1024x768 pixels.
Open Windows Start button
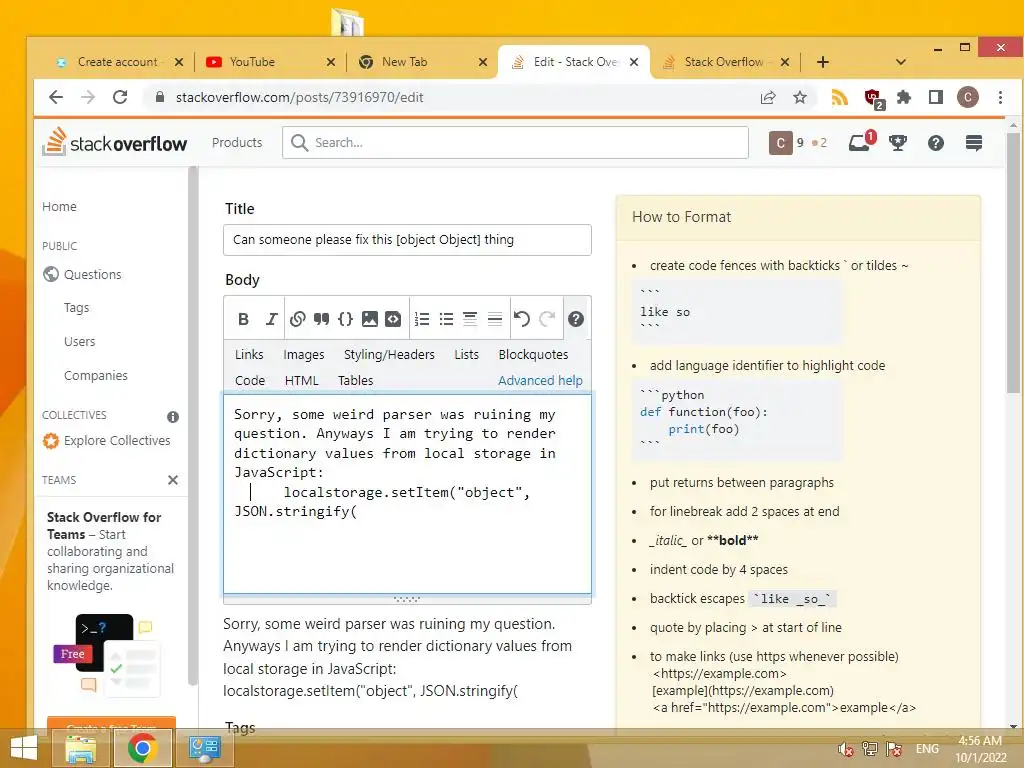click(24, 748)
